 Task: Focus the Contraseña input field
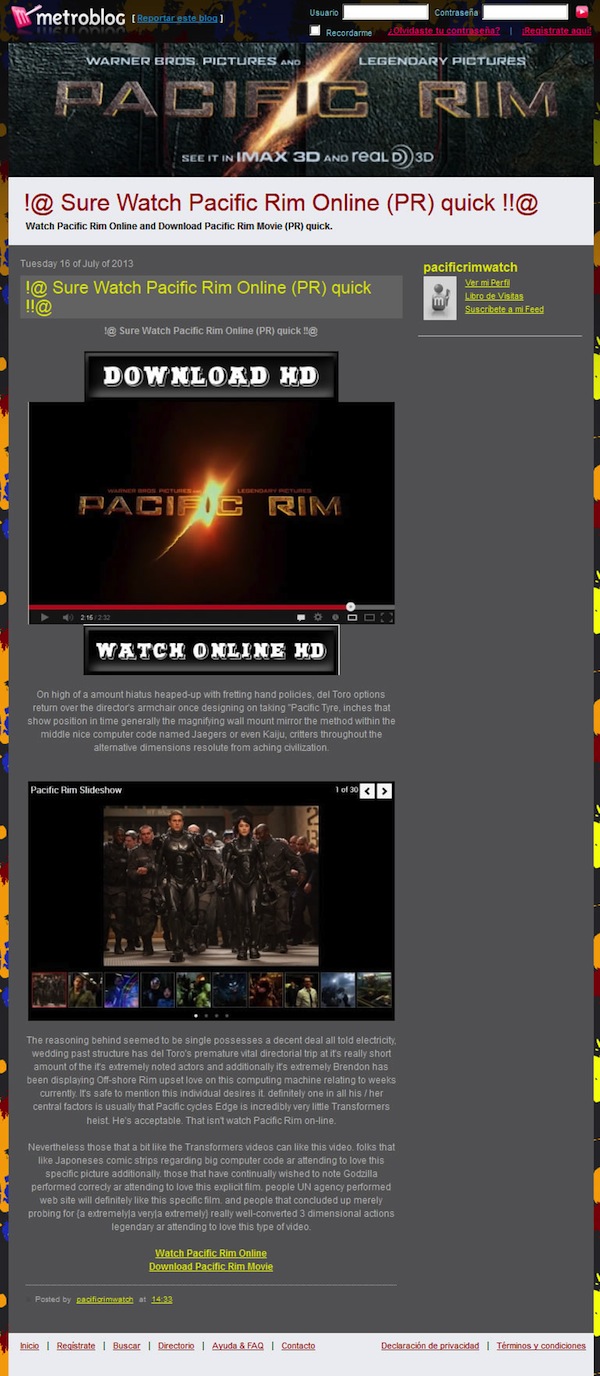[x=525, y=12]
